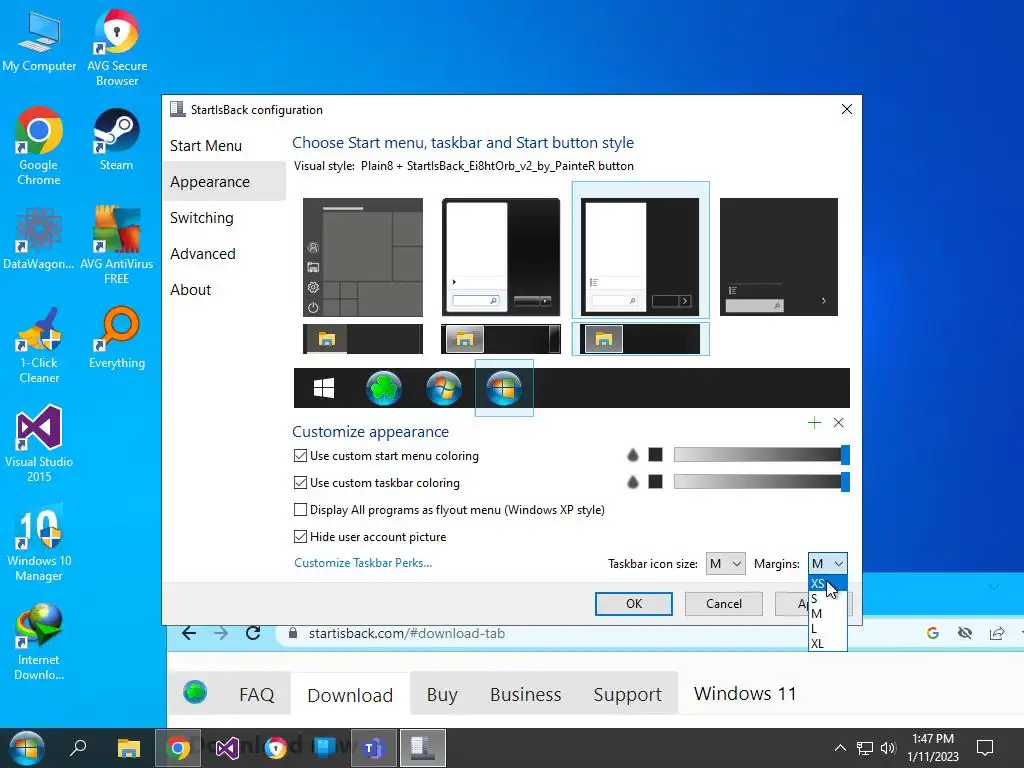Choose the green clover start orb
The width and height of the screenshot is (1024, 768).
point(384,388)
